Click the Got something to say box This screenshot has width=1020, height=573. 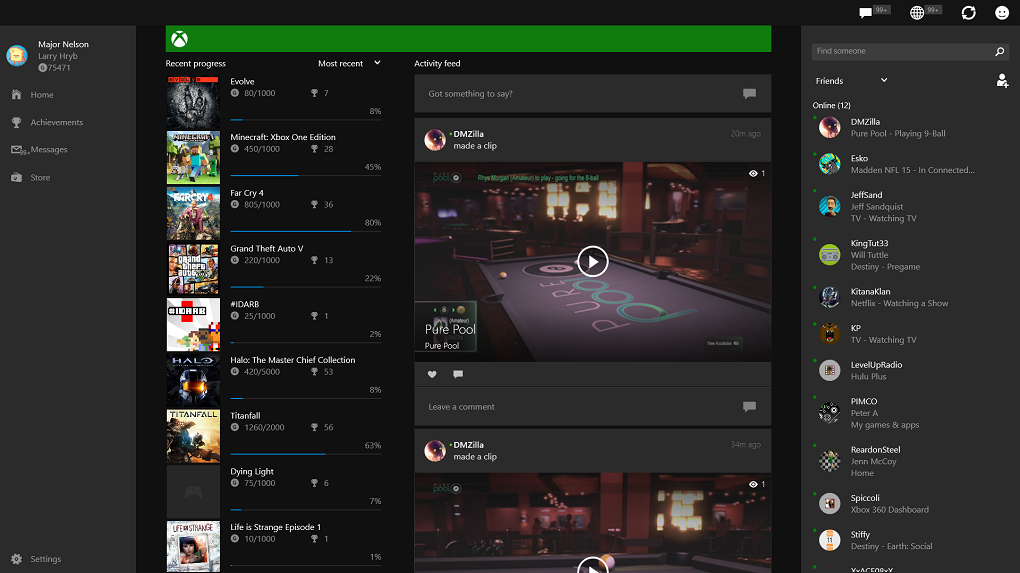(x=580, y=94)
